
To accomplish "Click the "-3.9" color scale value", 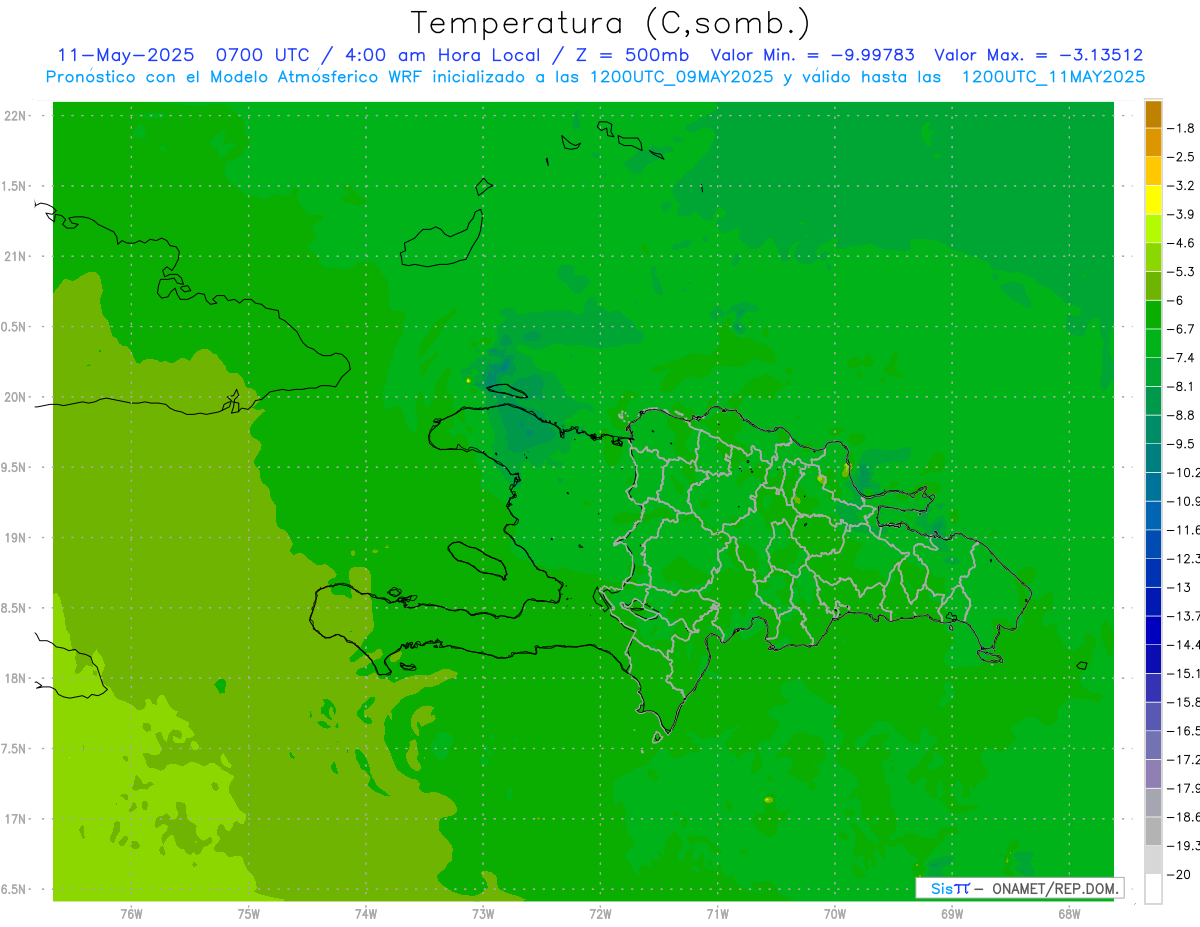I will [1181, 214].
